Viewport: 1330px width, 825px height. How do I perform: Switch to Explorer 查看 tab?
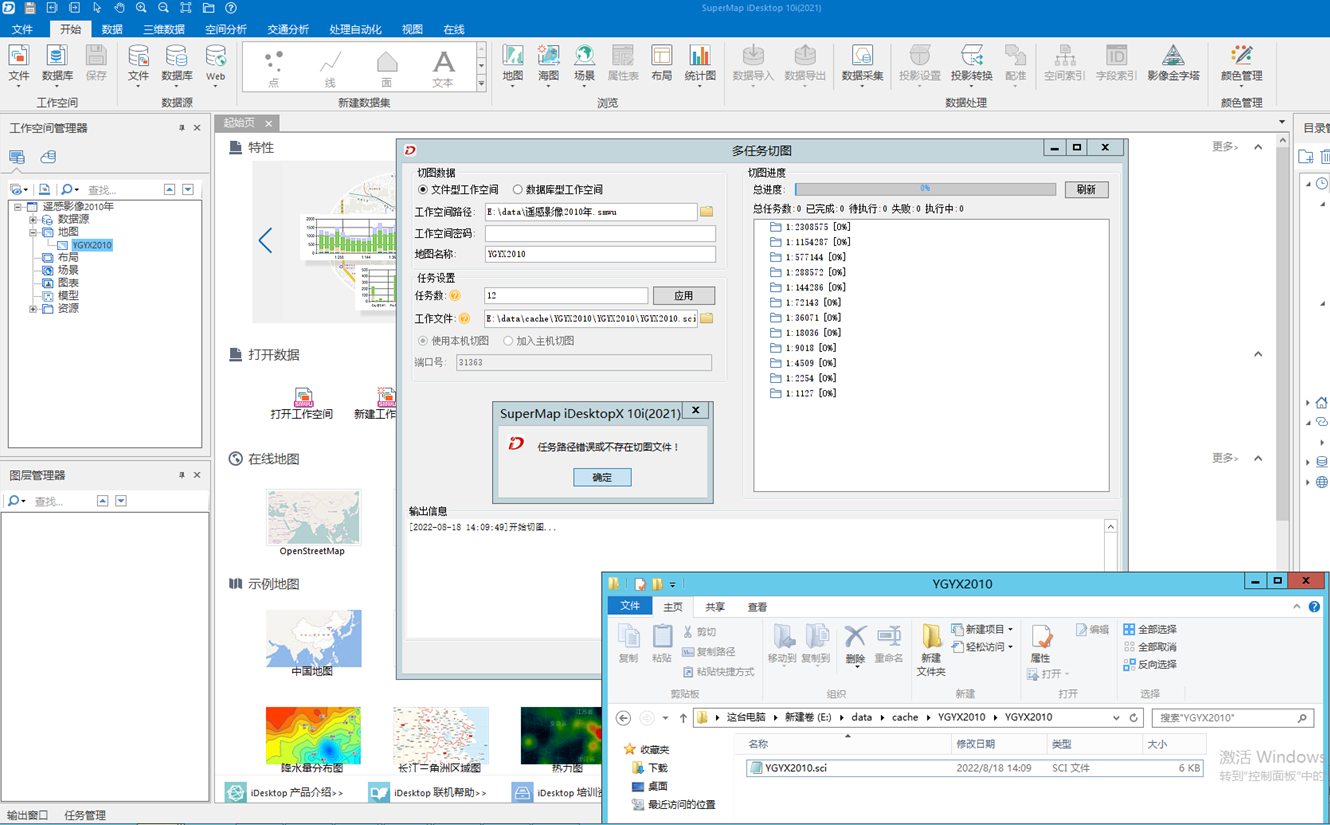pyautogui.click(x=757, y=607)
